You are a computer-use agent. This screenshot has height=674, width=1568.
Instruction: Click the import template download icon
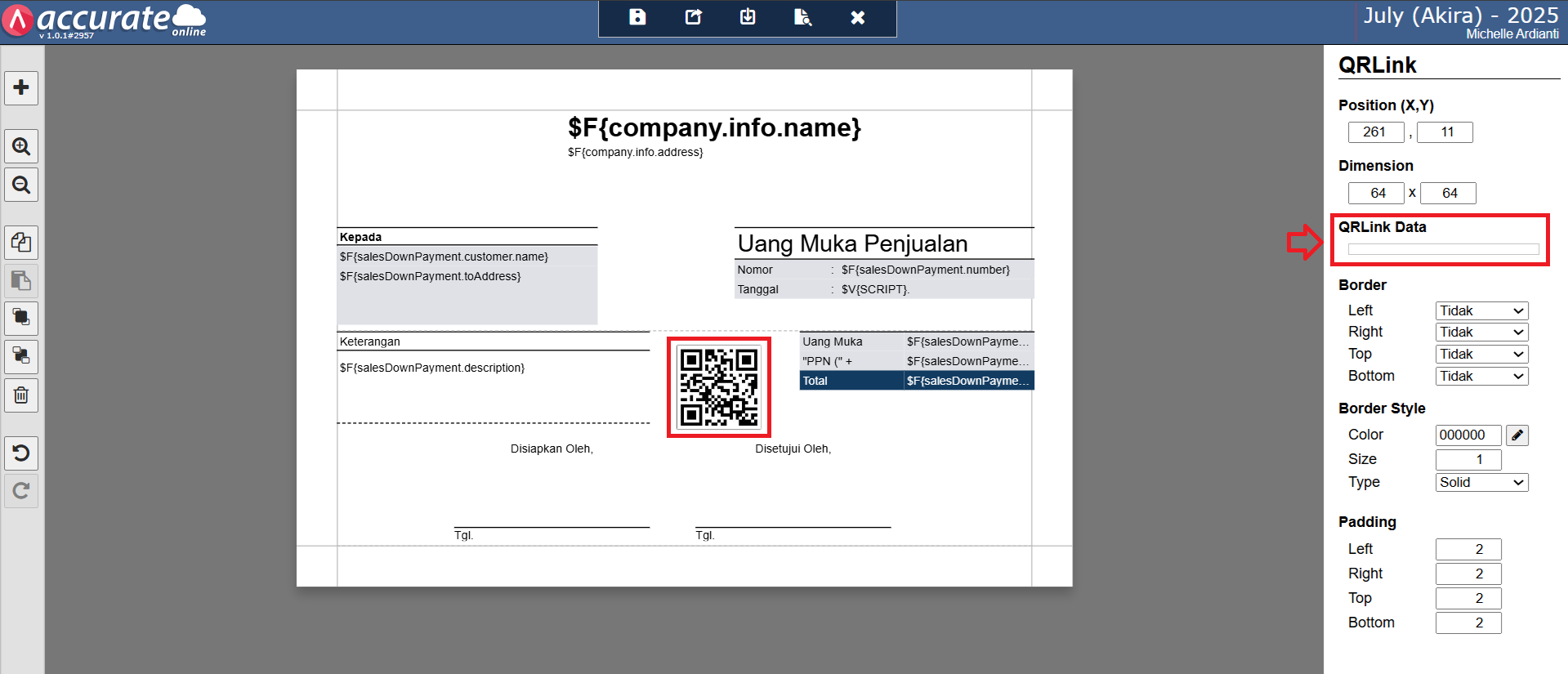point(748,17)
